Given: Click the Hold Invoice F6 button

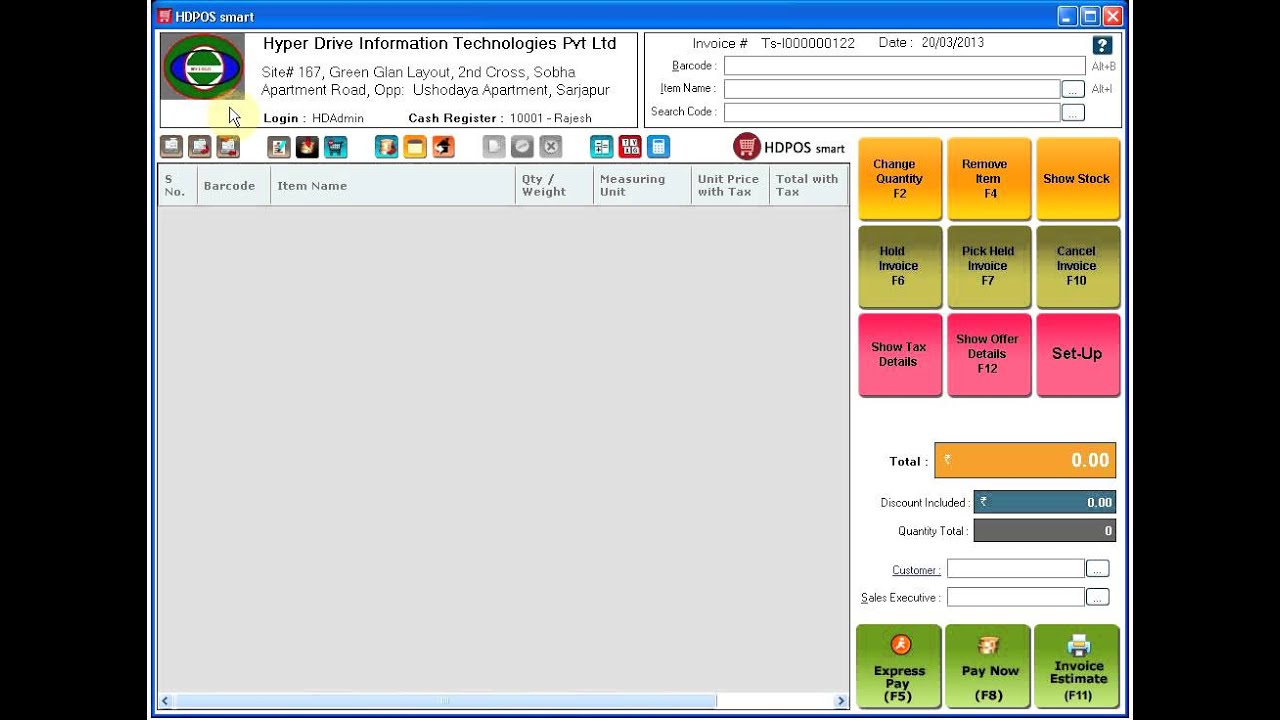Looking at the screenshot, I should (x=899, y=266).
